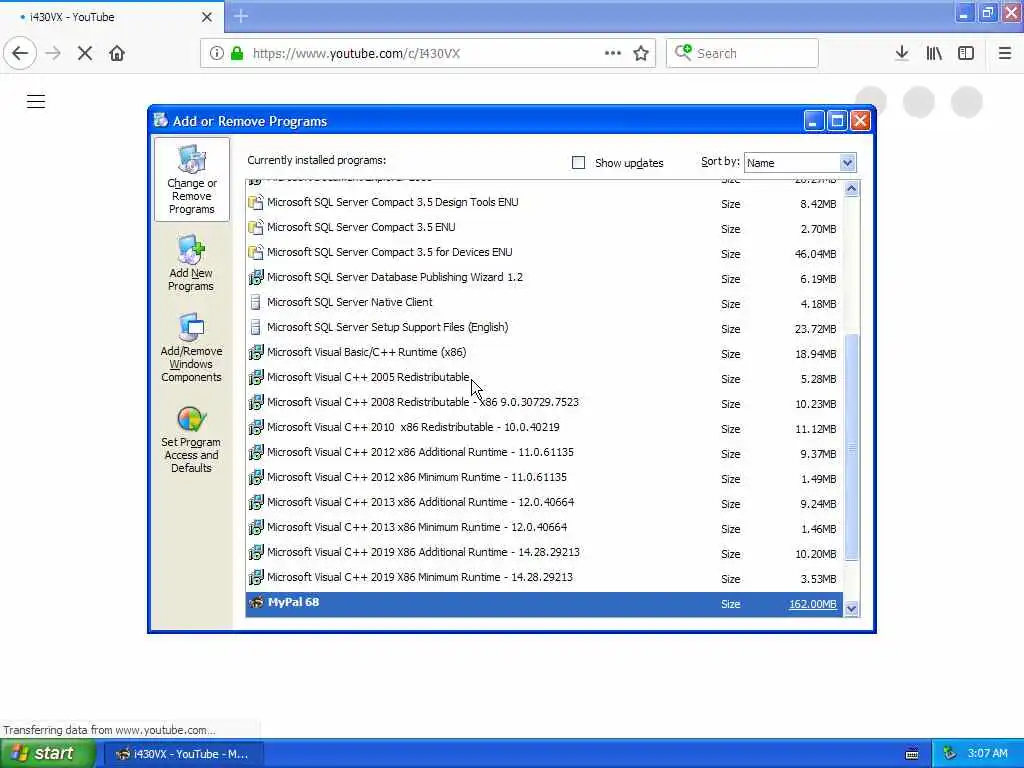The height and width of the screenshot is (768, 1024).
Task: Select Change or Remove Programs
Action: click(191, 179)
